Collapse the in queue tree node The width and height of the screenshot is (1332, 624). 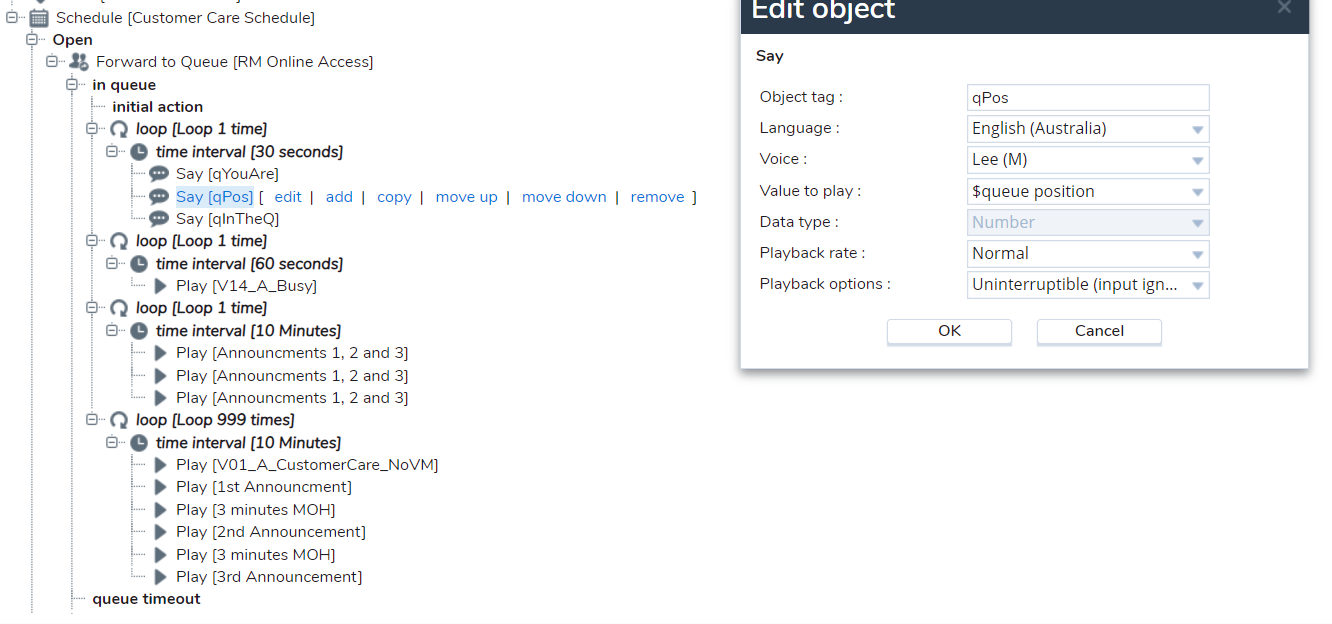72,85
